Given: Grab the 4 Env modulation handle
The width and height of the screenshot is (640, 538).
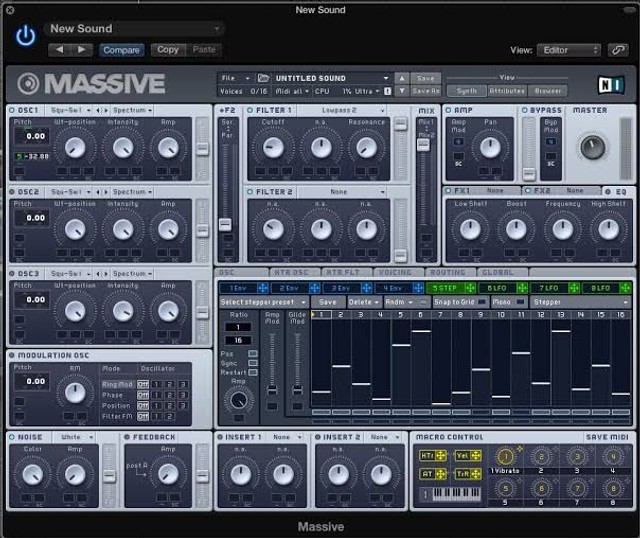Looking at the screenshot, I should pos(418,288).
